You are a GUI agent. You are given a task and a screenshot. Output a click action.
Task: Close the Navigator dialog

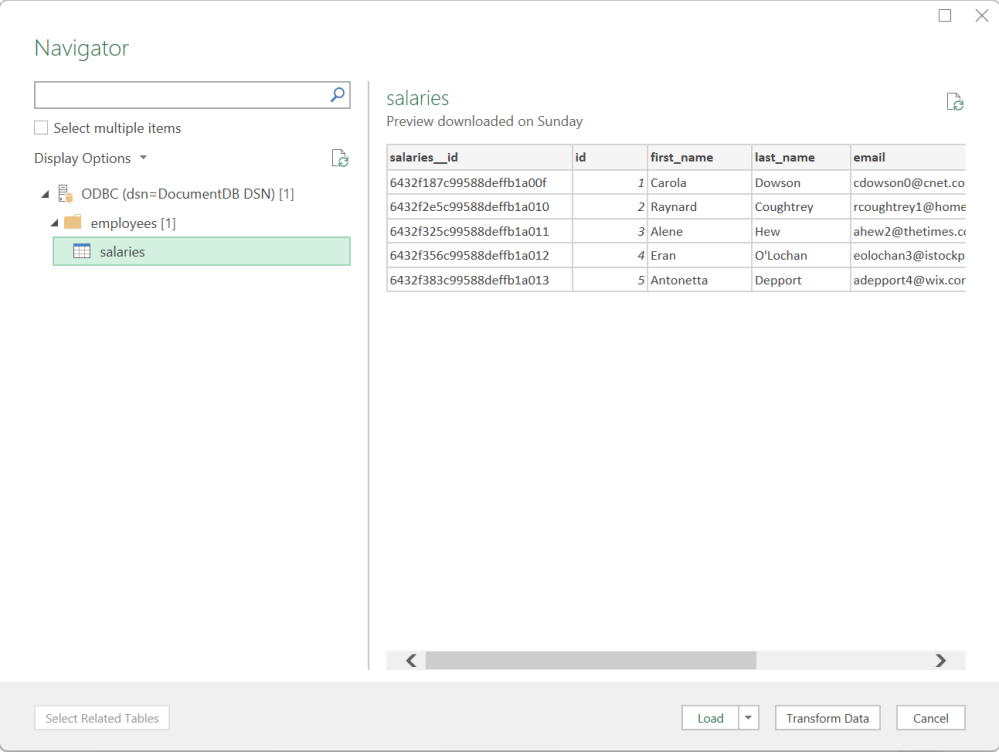coord(981,16)
